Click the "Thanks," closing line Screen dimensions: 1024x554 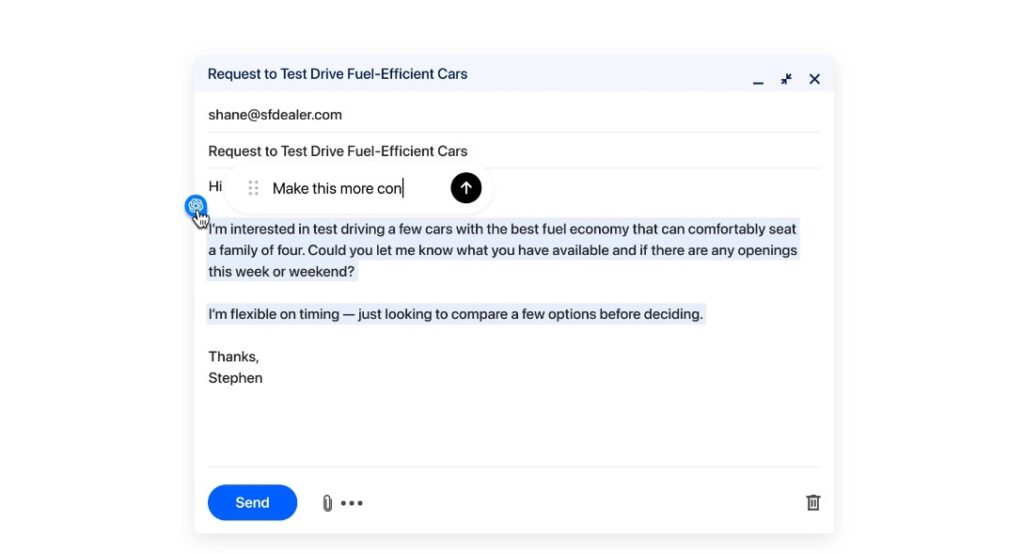pyautogui.click(x=233, y=357)
